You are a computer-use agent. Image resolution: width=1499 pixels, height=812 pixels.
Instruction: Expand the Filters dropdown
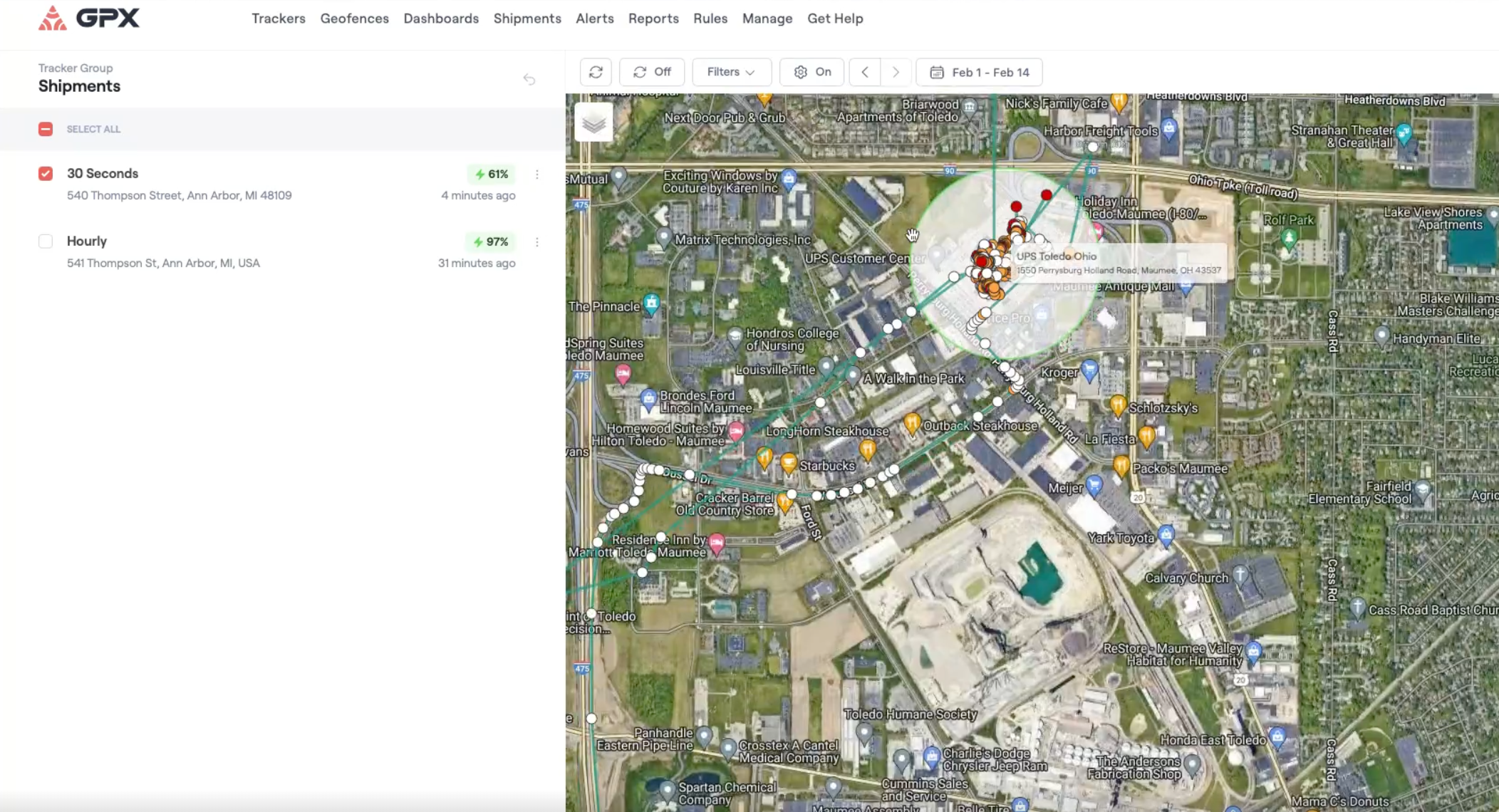(731, 72)
